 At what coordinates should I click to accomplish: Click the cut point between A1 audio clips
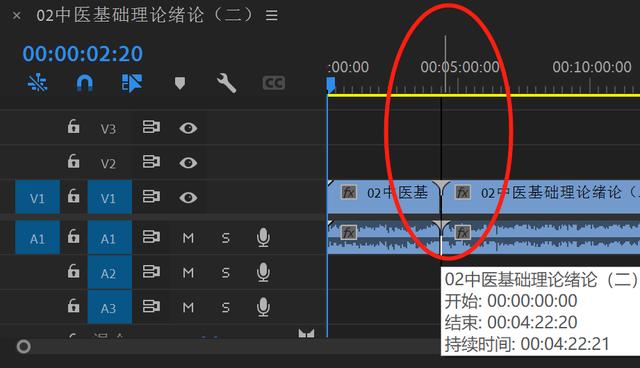441,237
